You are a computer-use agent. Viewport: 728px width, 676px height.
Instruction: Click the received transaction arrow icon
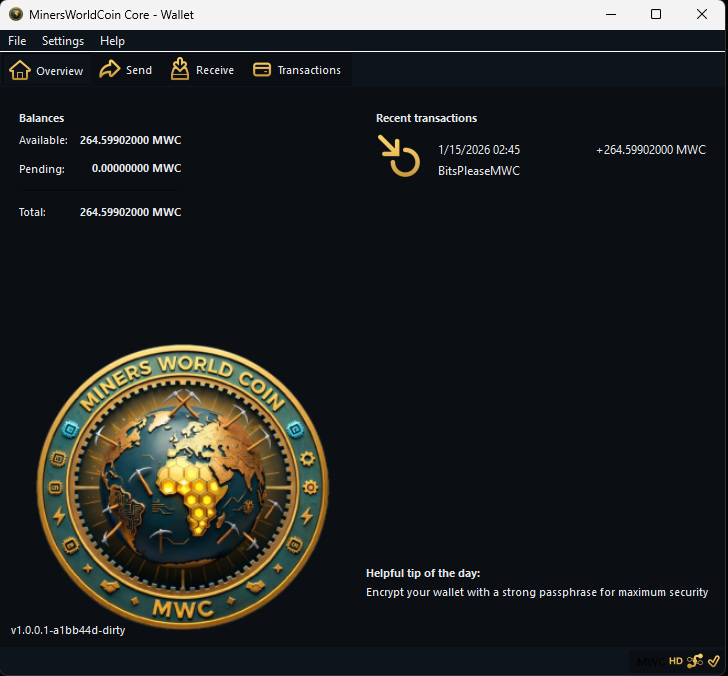(x=399, y=156)
